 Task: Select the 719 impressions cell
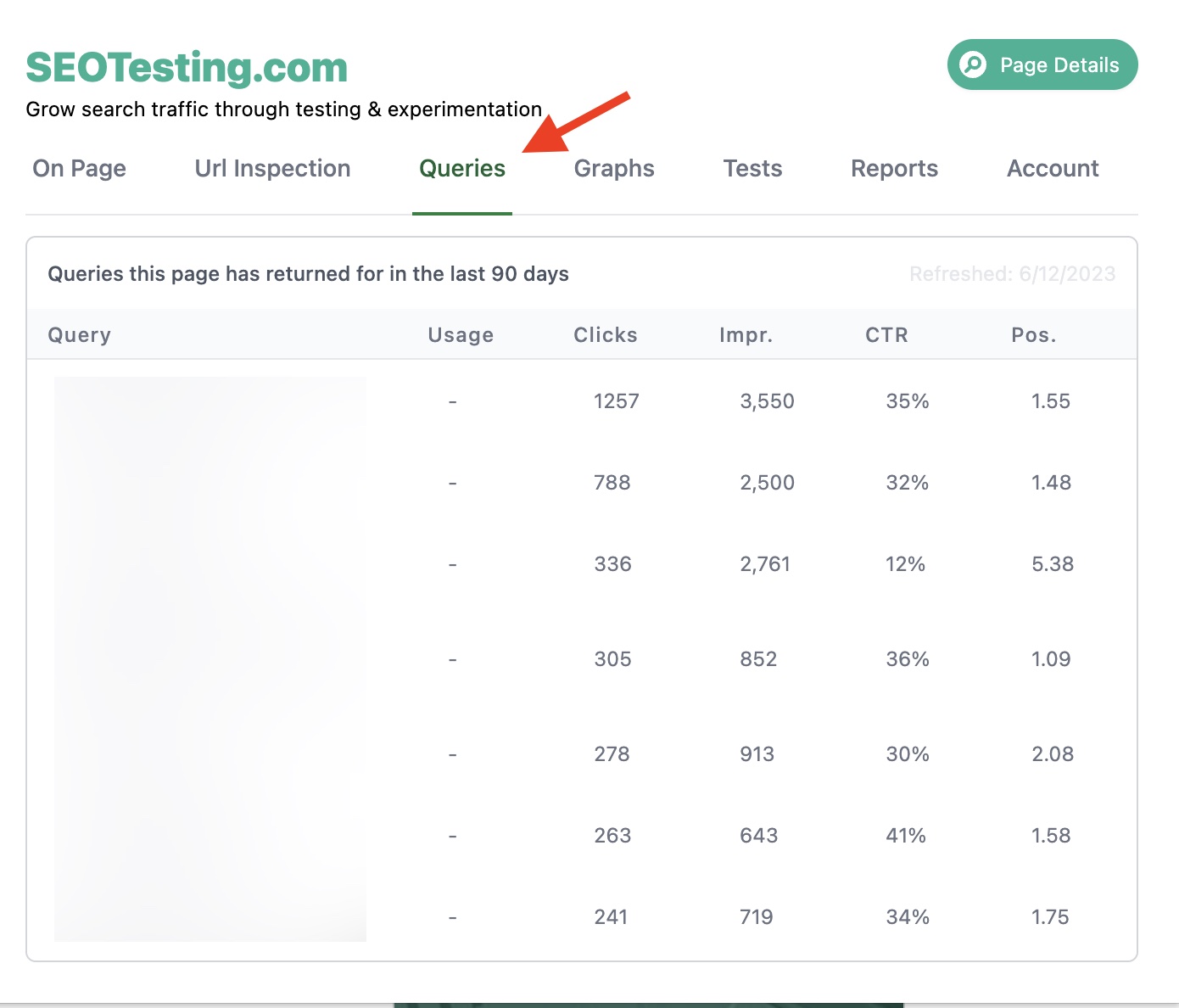[x=757, y=917]
